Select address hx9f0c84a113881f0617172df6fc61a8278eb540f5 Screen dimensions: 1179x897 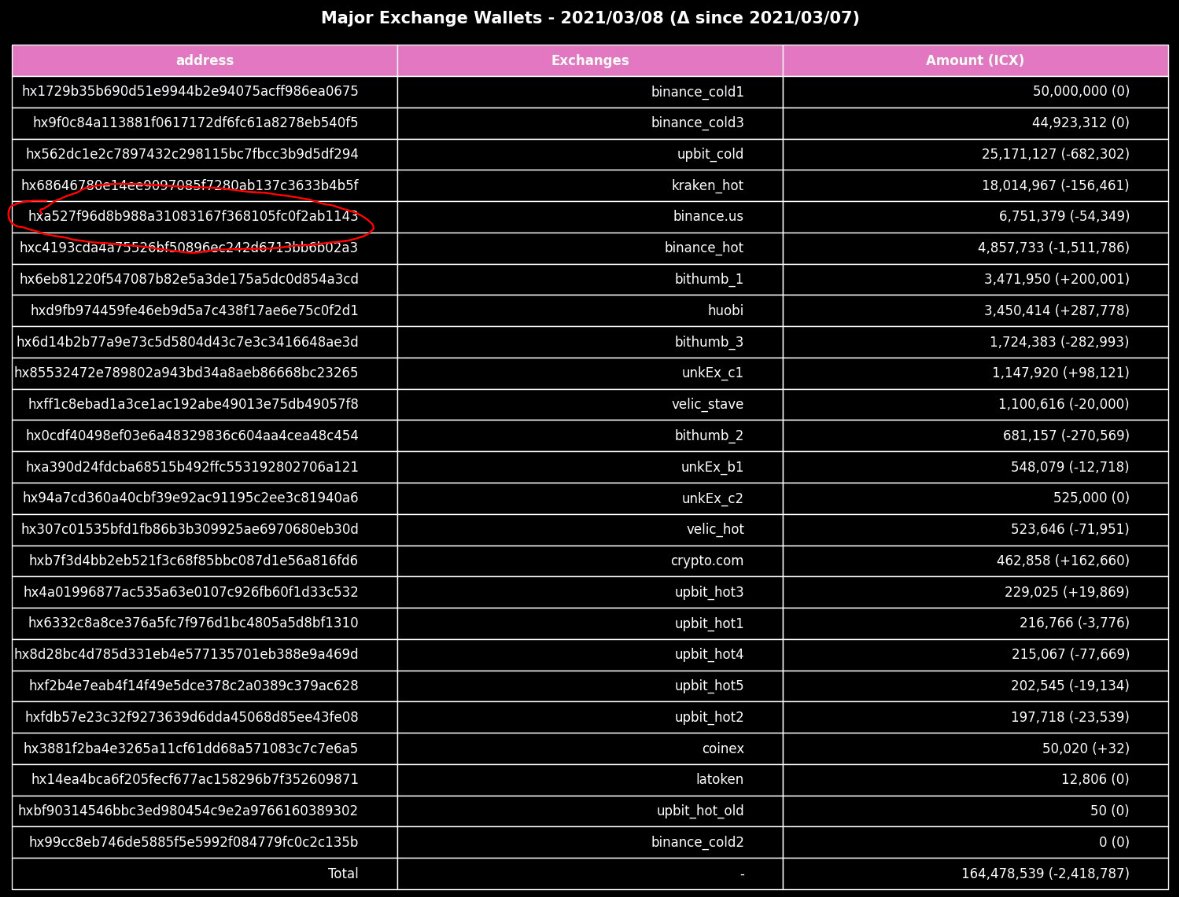pyautogui.click(x=195, y=123)
